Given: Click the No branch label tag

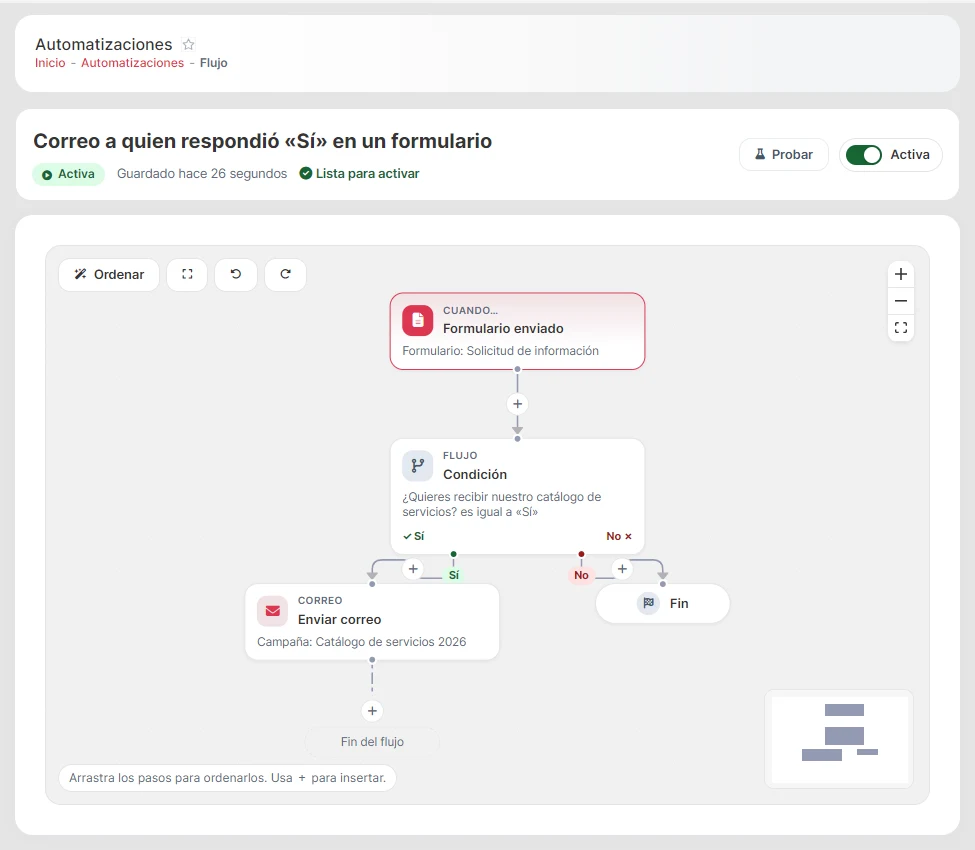Looking at the screenshot, I should click(x=581, y=575).
